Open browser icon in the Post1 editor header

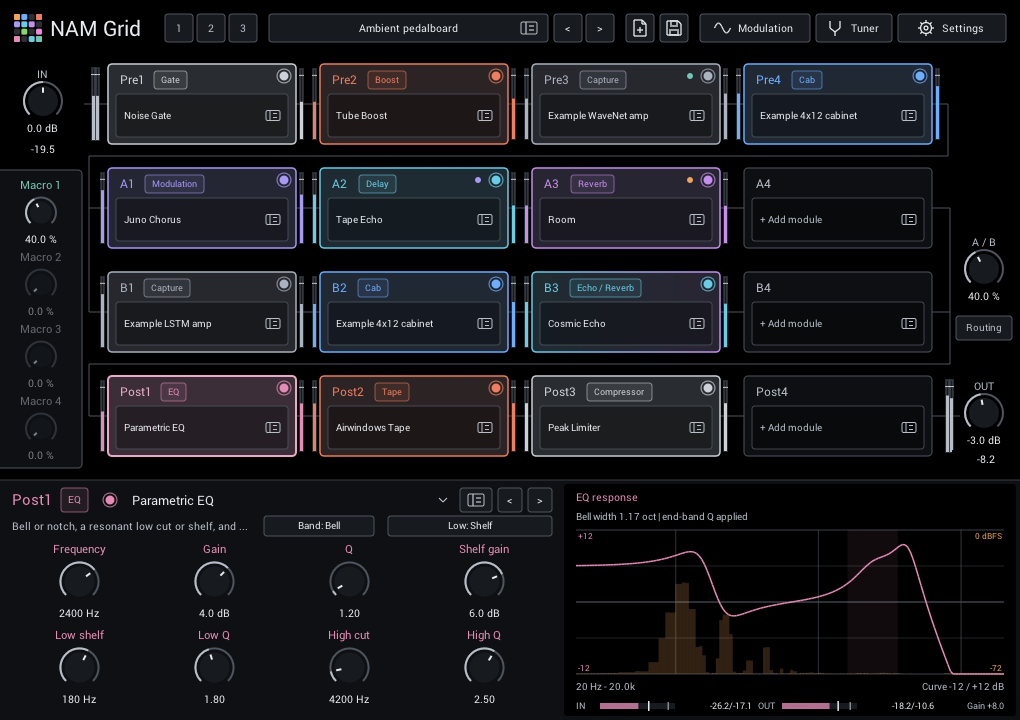(x=476, y=500)
